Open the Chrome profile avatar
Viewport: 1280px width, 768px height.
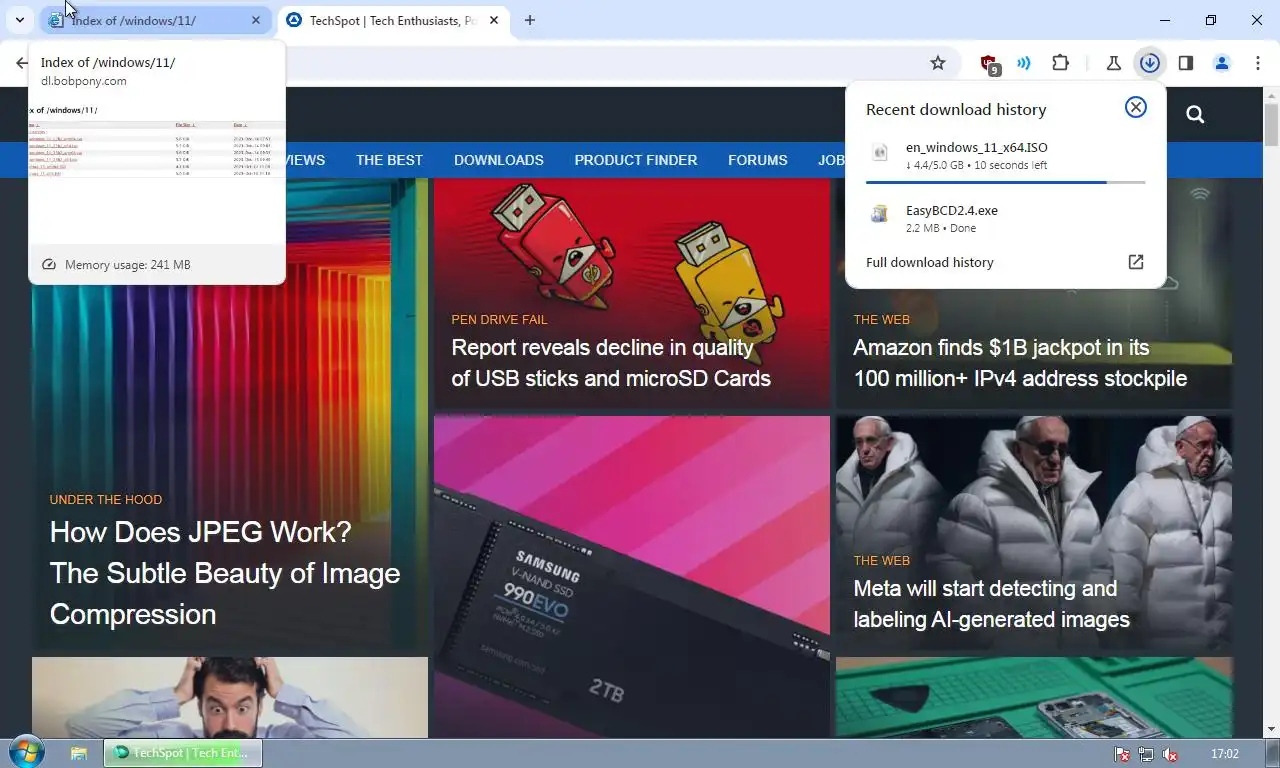1222,63
